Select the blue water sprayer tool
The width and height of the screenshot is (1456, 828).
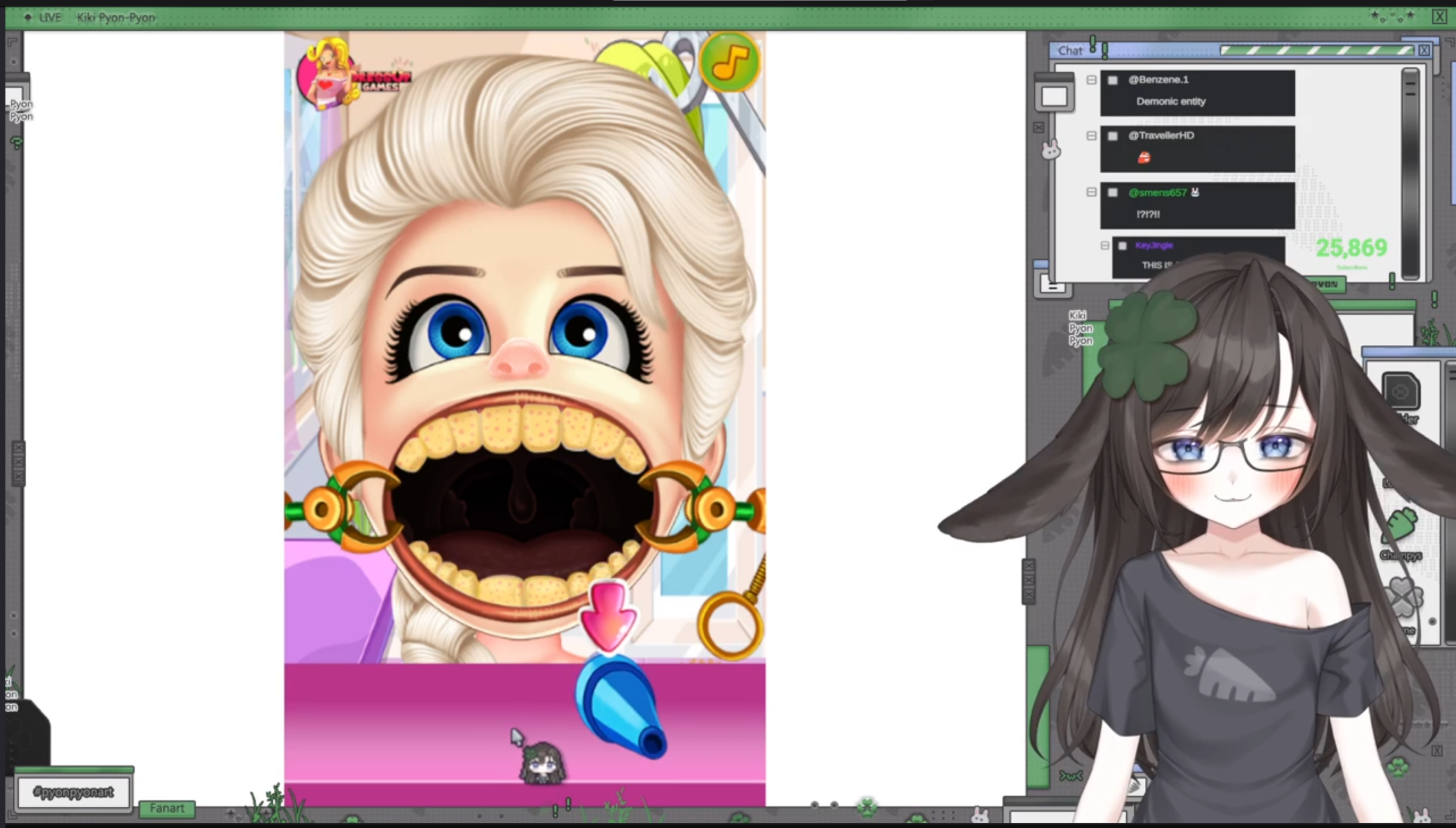(620, 706)
